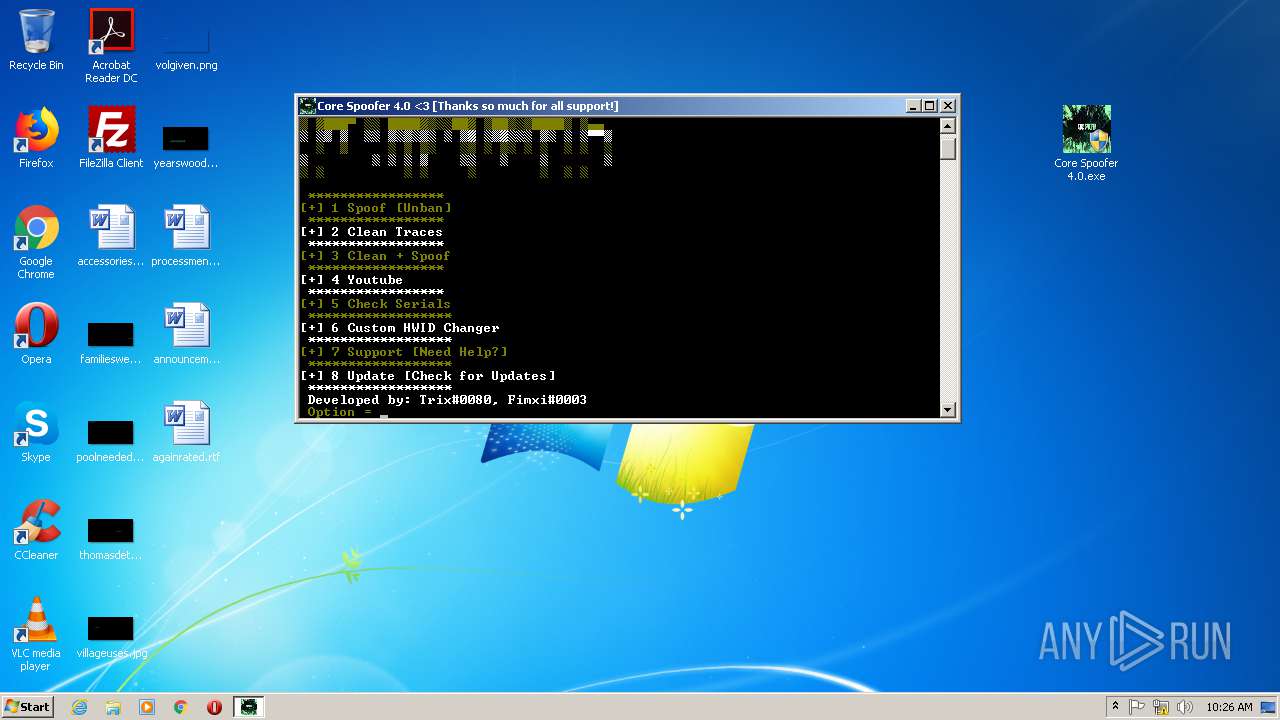Open Core Spoofer window system menu icon
This screenshot has height=720, width=1280.
tap(308, 106)
